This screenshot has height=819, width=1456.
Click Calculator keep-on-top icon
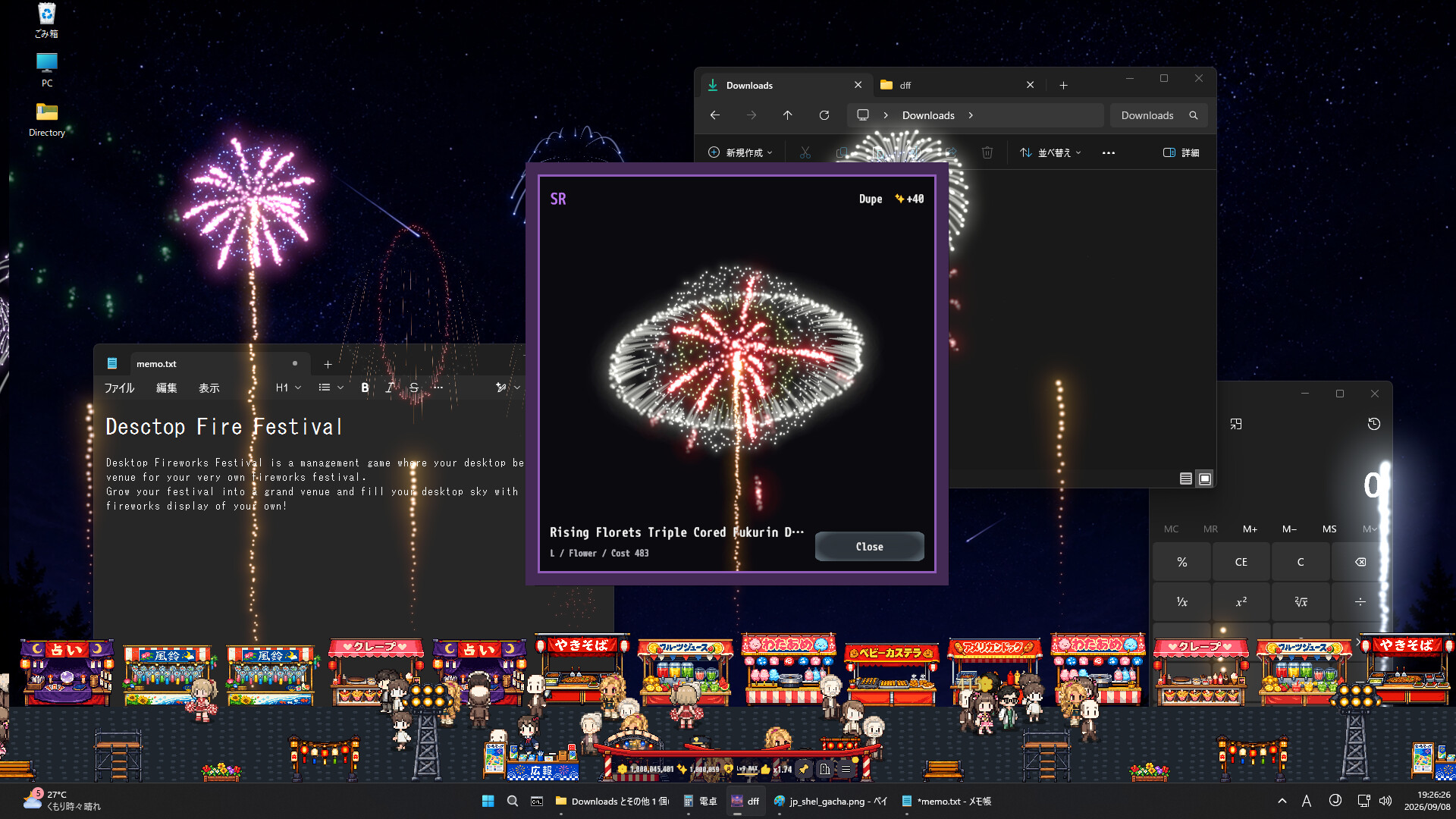1236,424
